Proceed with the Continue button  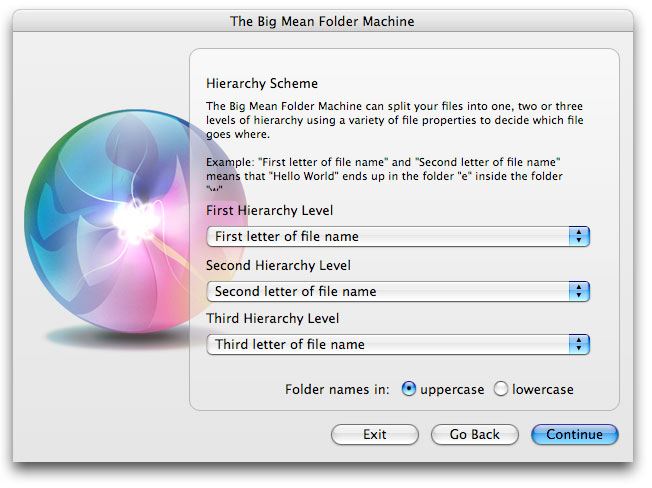click(575, 435)
